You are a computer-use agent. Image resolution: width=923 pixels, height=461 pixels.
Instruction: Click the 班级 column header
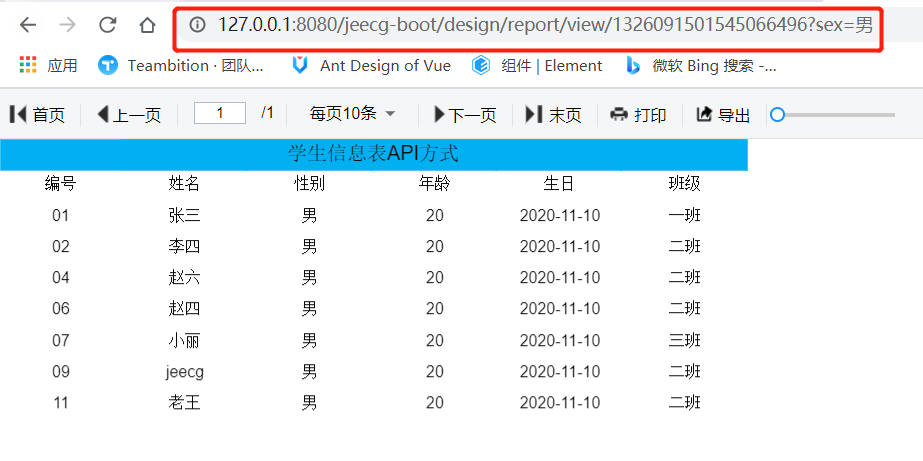[685, 184]
